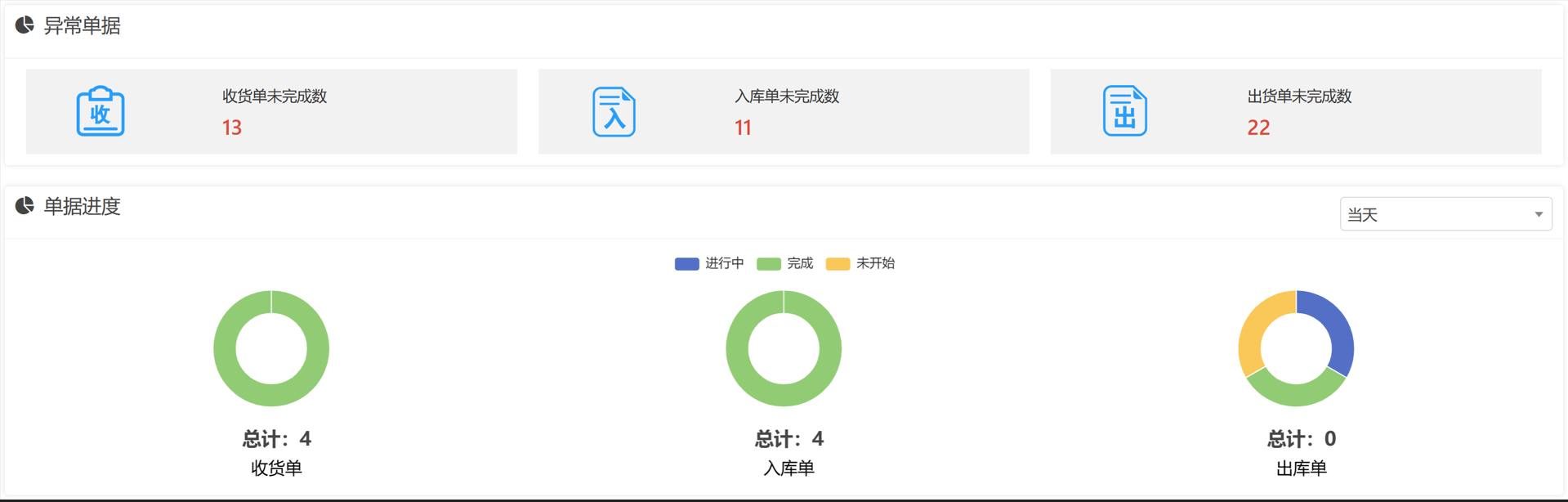Click 总计: 4 above 收货单
This screenshot has width=1568, height=502.
click(x=277, y=439)
